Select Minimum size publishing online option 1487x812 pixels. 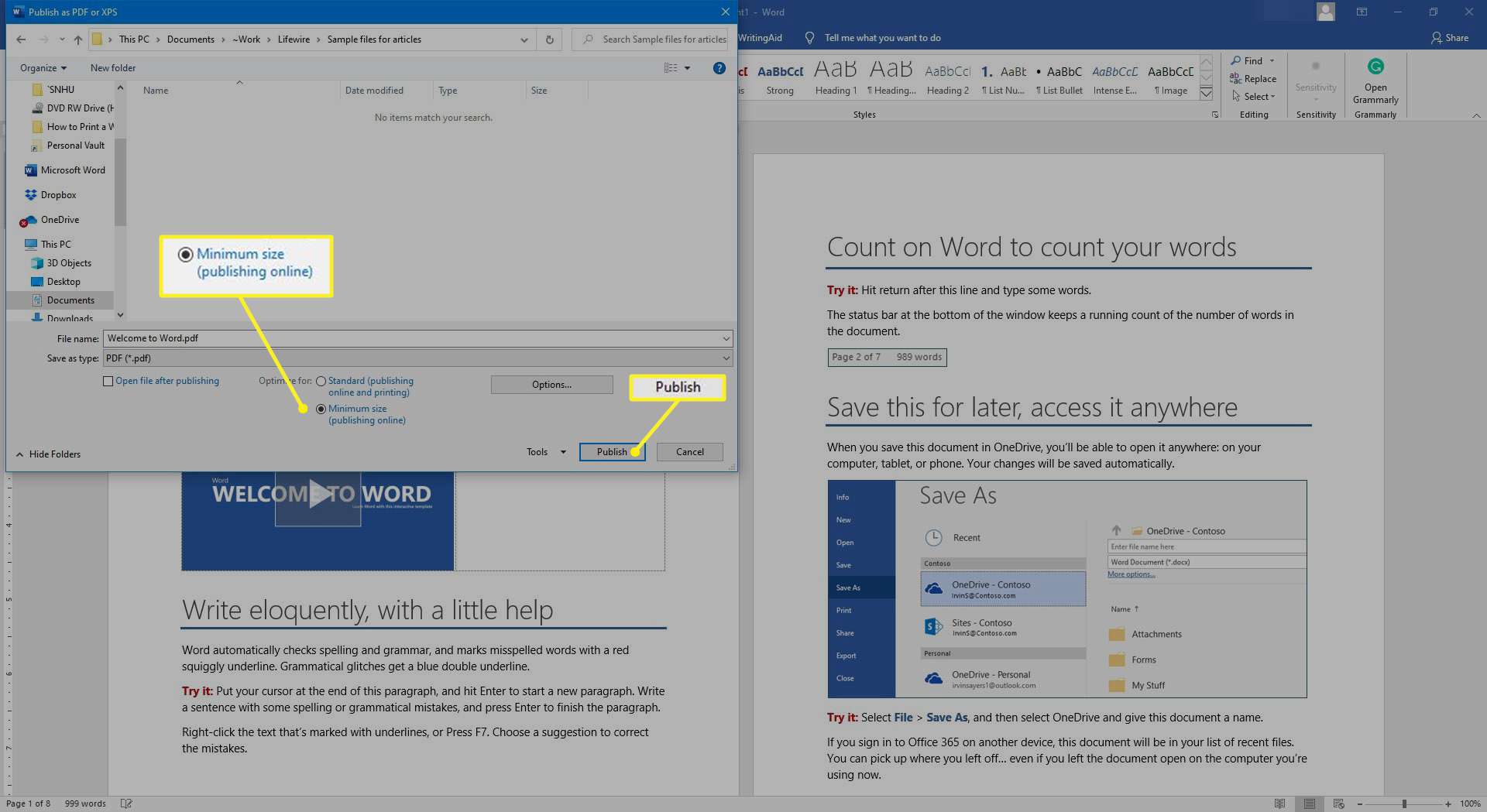tap(321, 409)
